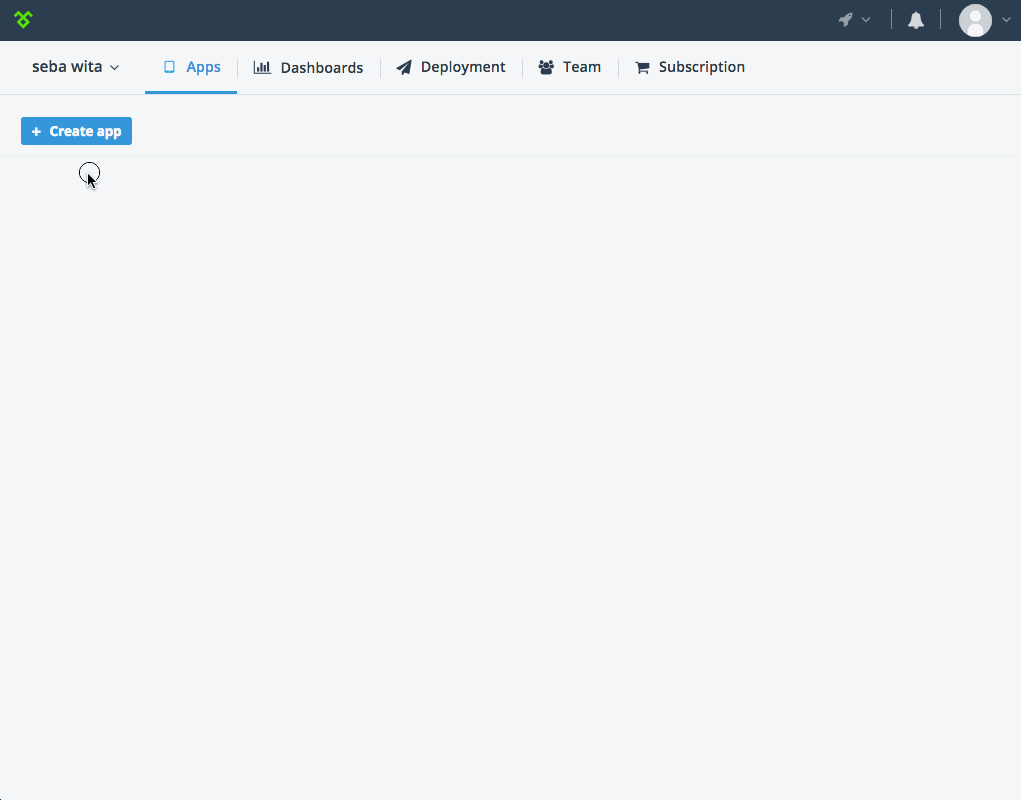Click the bar chart Dashboards icon
Viewport: 1021px width, 800px height.
(x=261, y=67)
